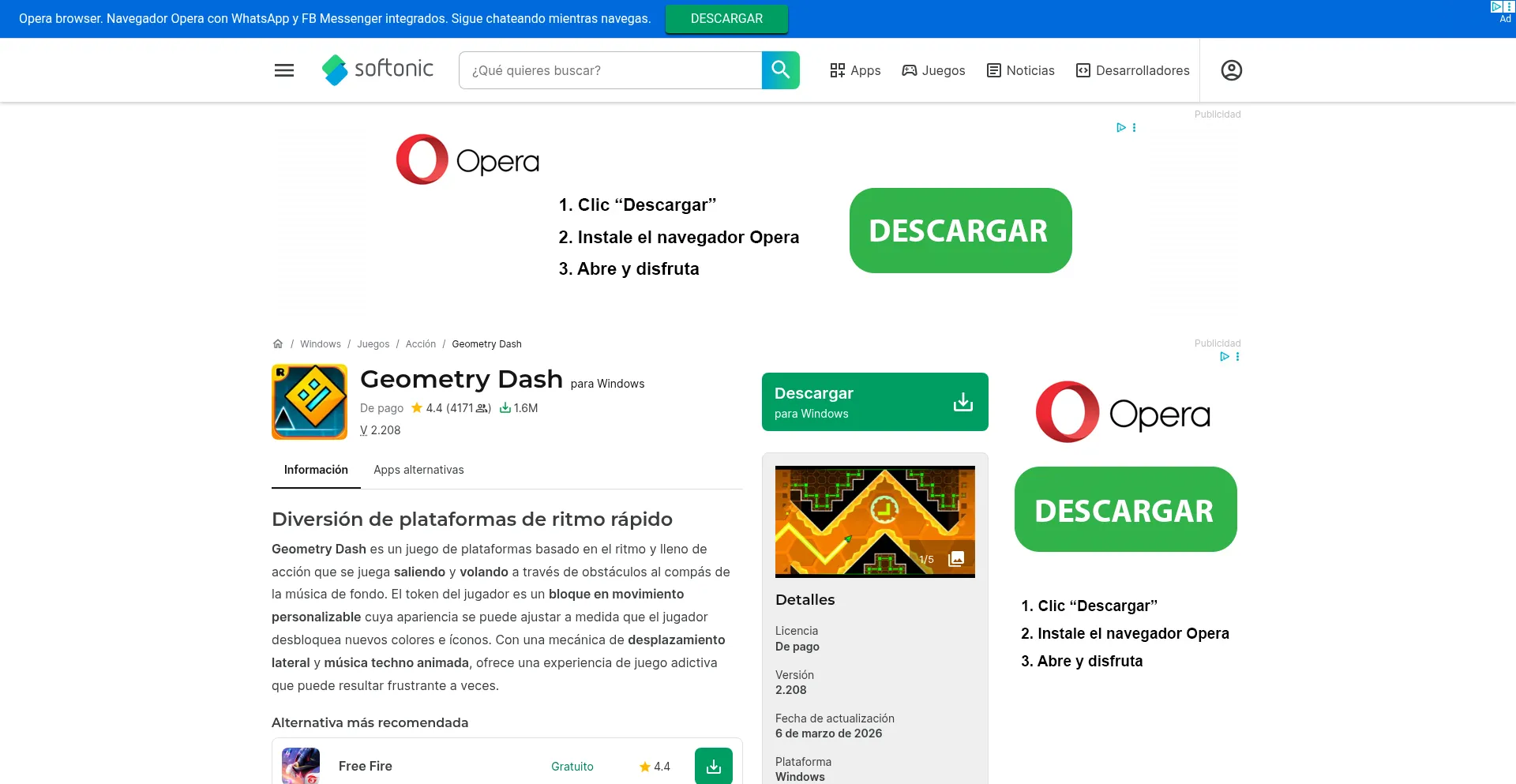1516x784 pixels.
Task: Click Windows breadcrumb link
Action: coord(321,344)
